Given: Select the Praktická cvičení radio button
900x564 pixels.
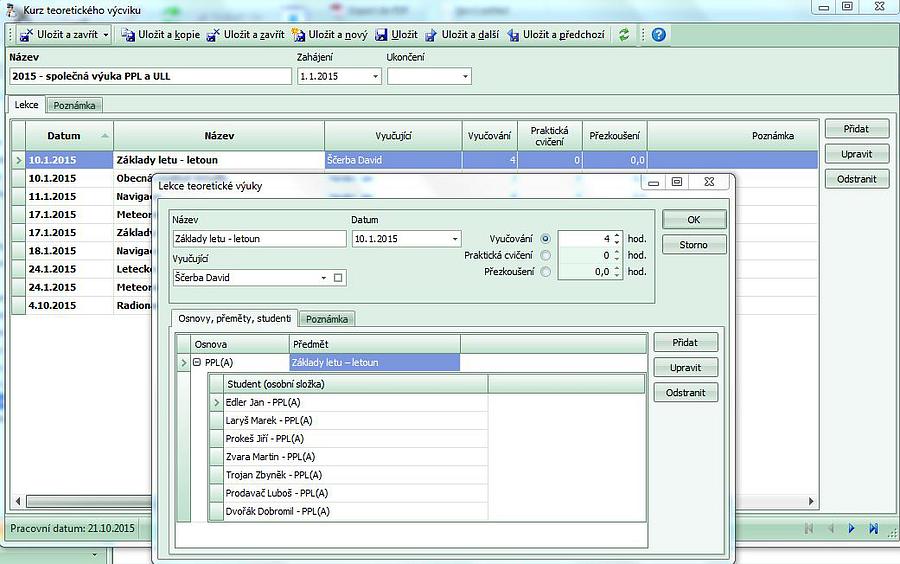Looking at the screenshot, I should pos(545,255).
